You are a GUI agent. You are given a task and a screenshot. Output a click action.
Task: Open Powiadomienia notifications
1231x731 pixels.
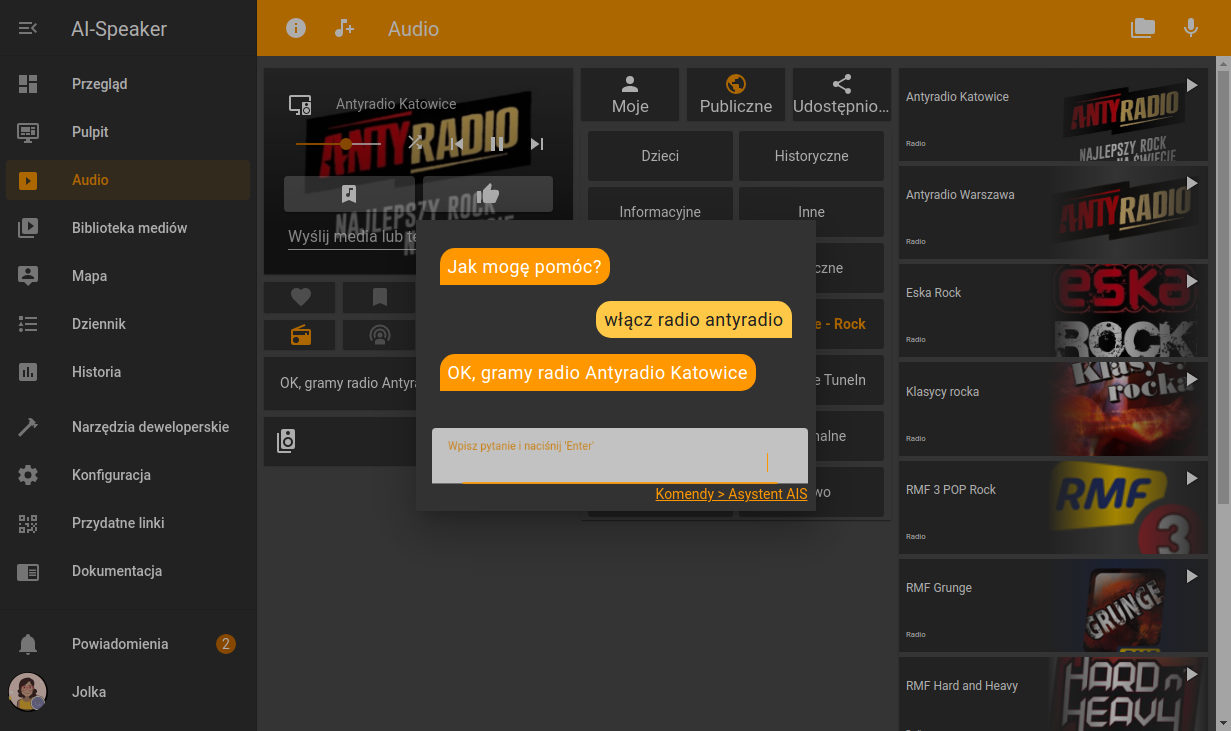[x=128, y=644]
